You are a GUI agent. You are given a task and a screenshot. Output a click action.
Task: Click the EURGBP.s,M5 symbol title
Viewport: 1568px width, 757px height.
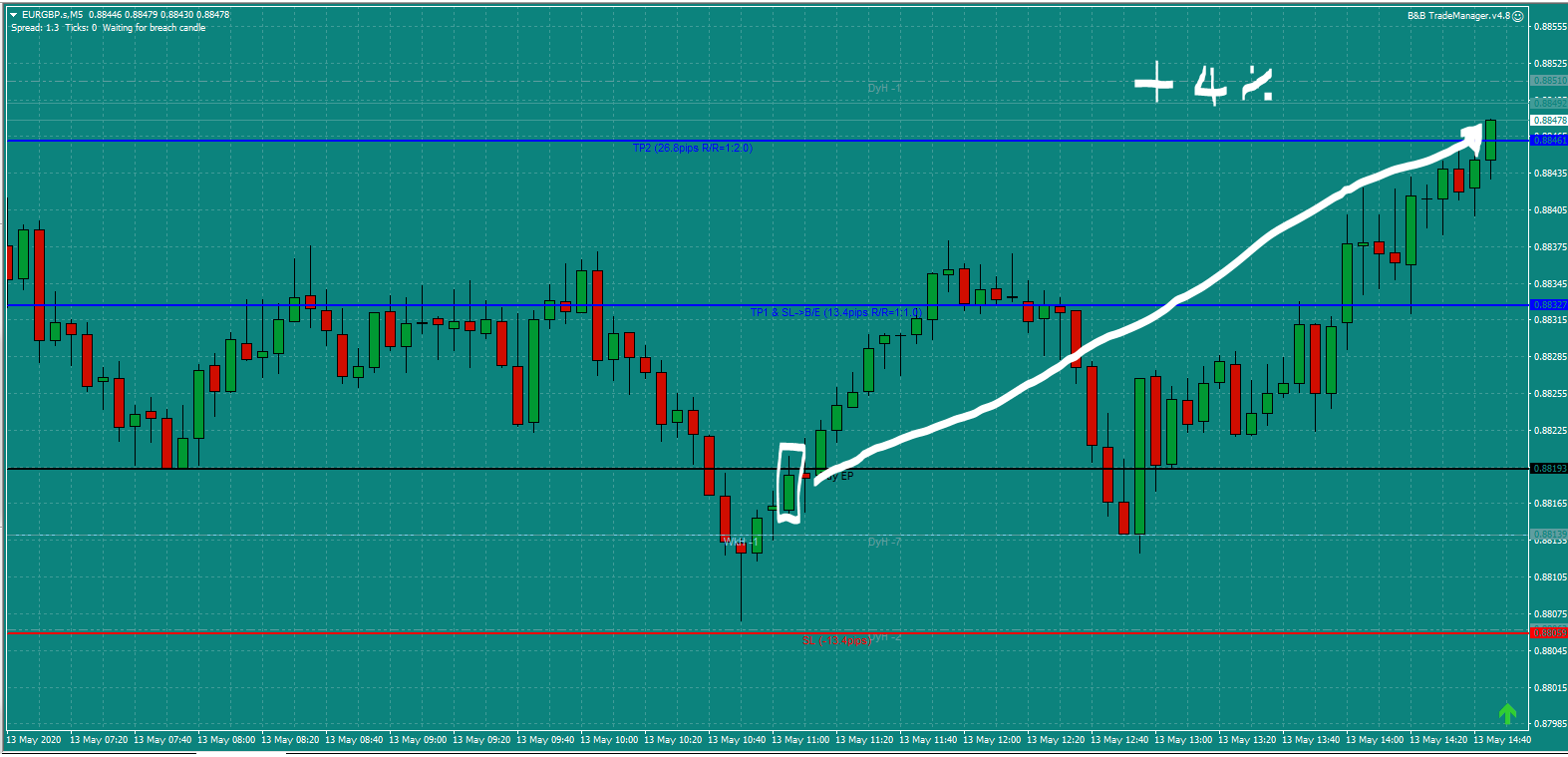click(x=52, y=15)
